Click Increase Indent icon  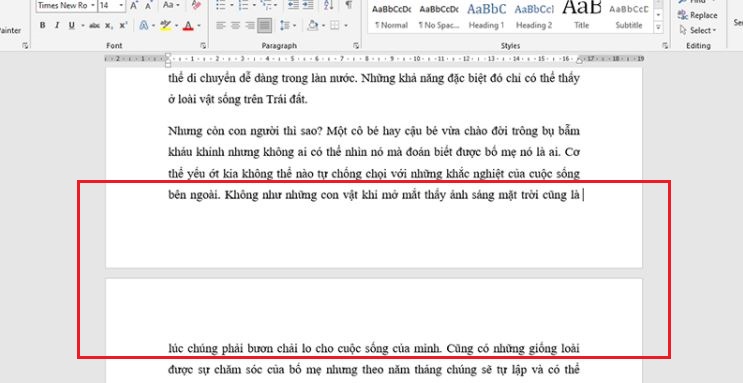pyautogui.click(x=308, y=5)
